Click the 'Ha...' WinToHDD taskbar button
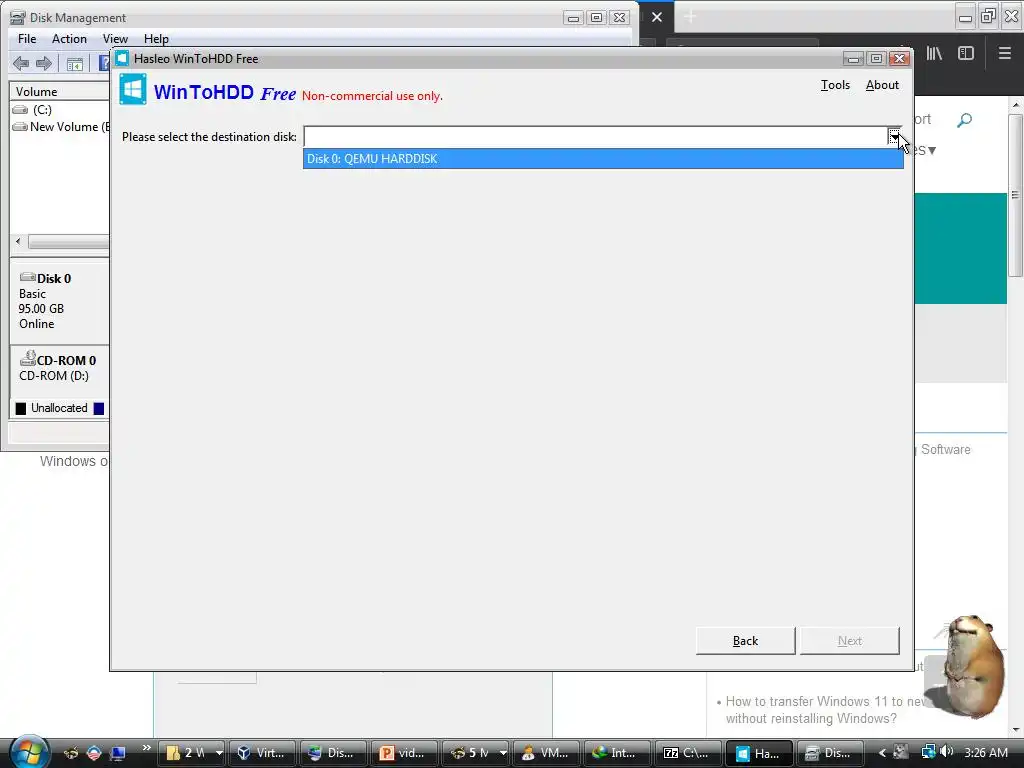The width and height of the screenshot is (1024, 768). coord(760,753)
